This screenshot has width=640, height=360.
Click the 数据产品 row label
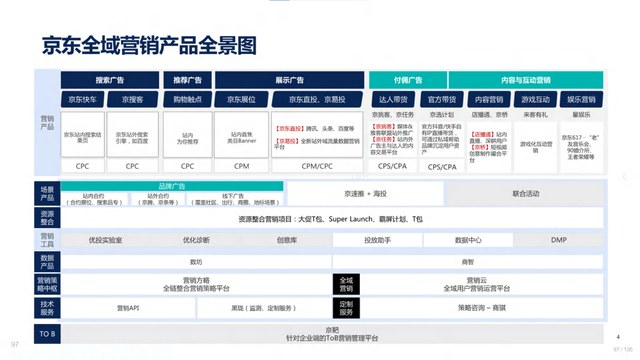[x=47, y=262]
